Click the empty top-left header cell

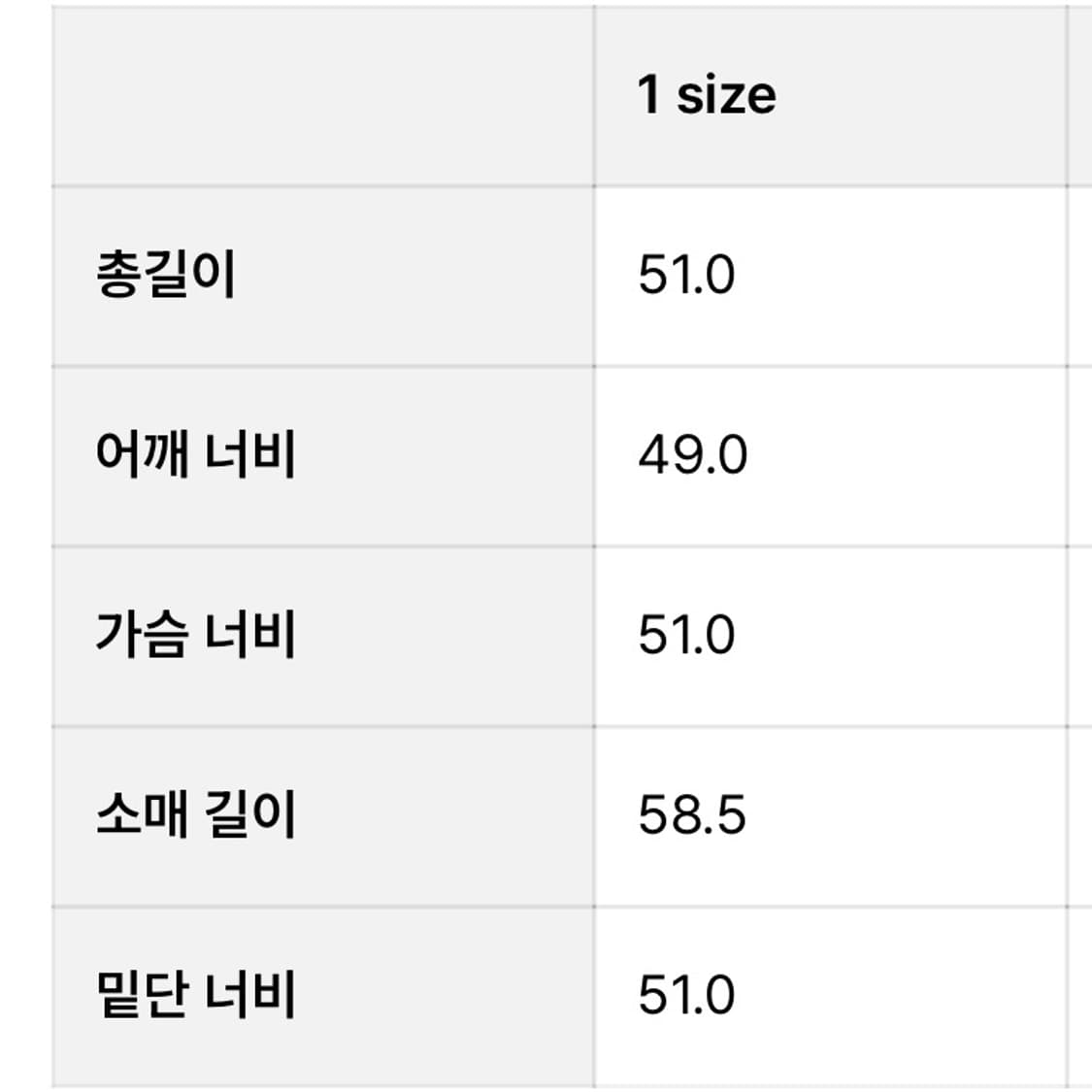(322, 95)
